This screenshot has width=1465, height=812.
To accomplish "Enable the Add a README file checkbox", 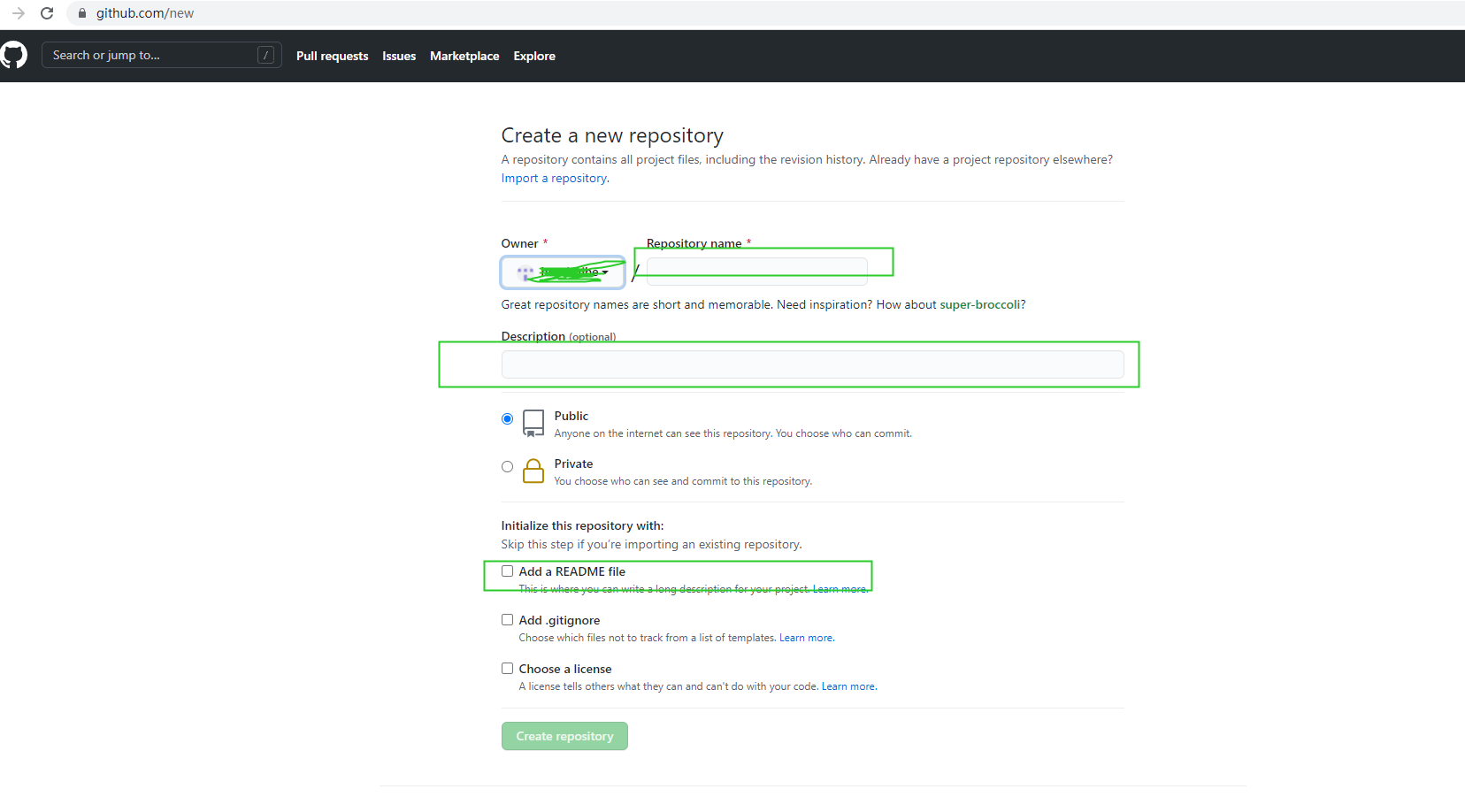I will coord(507,571).
